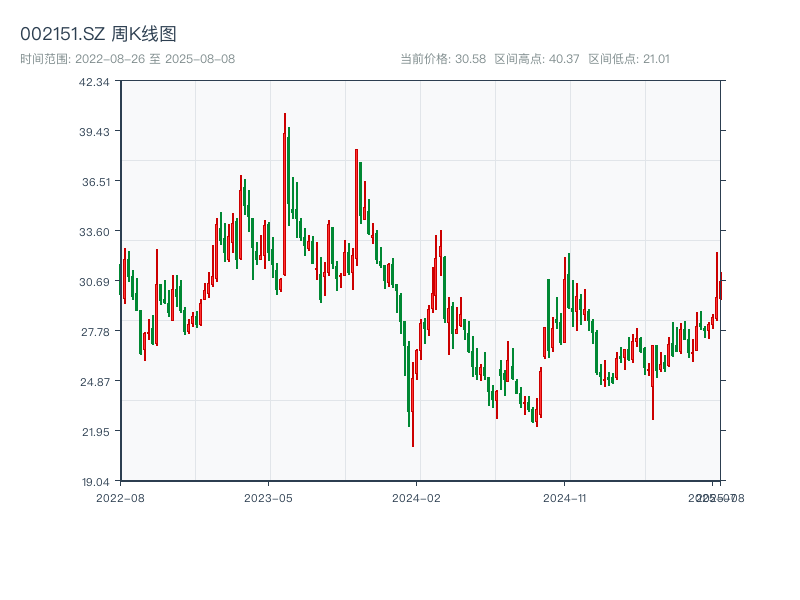Click the period low text 区间低点: 21.01
800x600 pixels.
tap(629, 59)
